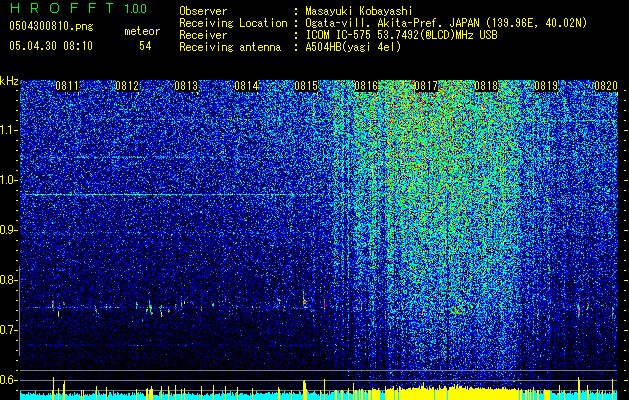This screenshot has height=400, width=629.
Task: Click the 1.0 kHz axis label
Action: click(9, 180)
